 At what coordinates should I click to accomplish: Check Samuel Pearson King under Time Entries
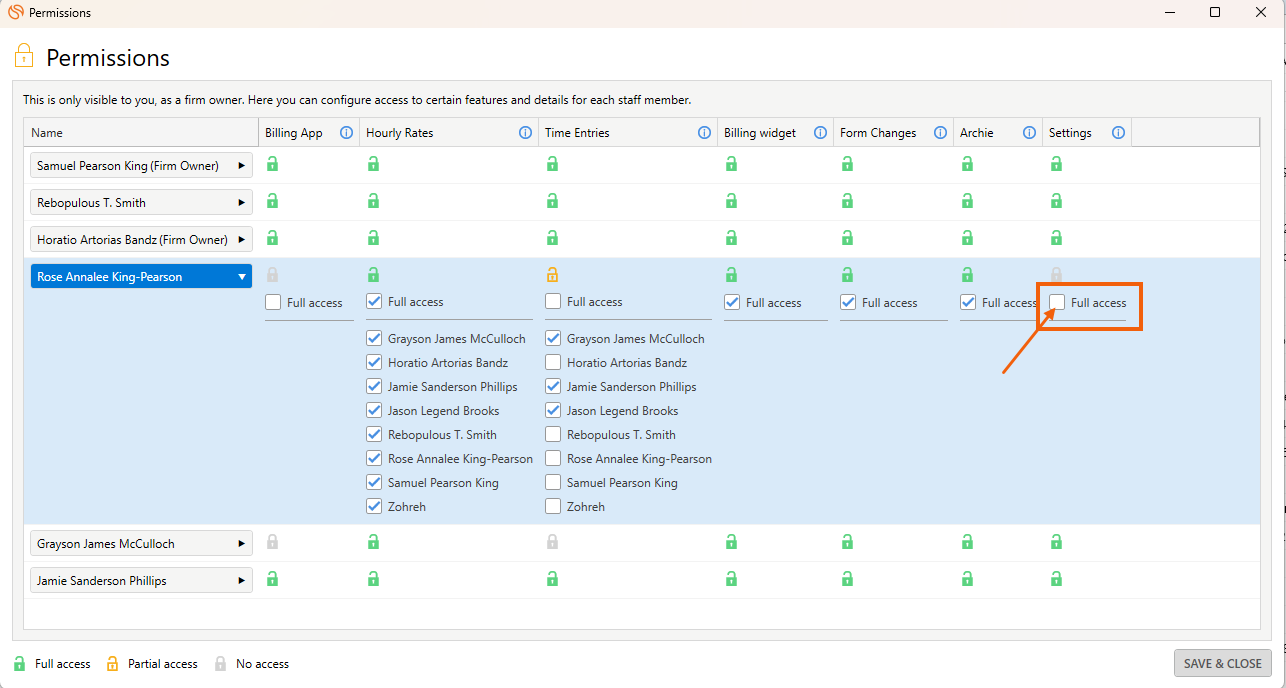tap(553, 483)
